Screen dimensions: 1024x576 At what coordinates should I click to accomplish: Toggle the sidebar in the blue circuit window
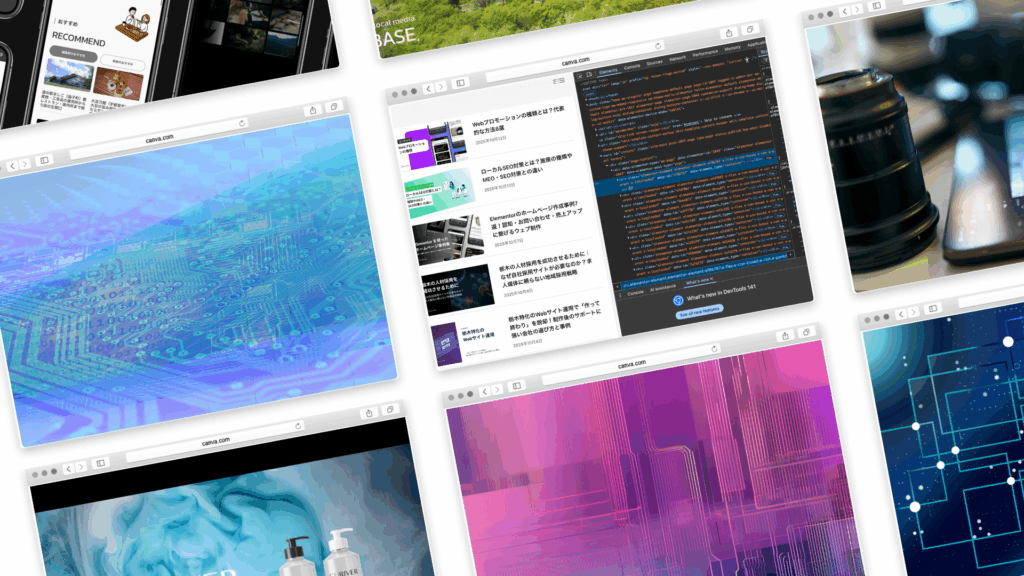(x=44, y=160)
